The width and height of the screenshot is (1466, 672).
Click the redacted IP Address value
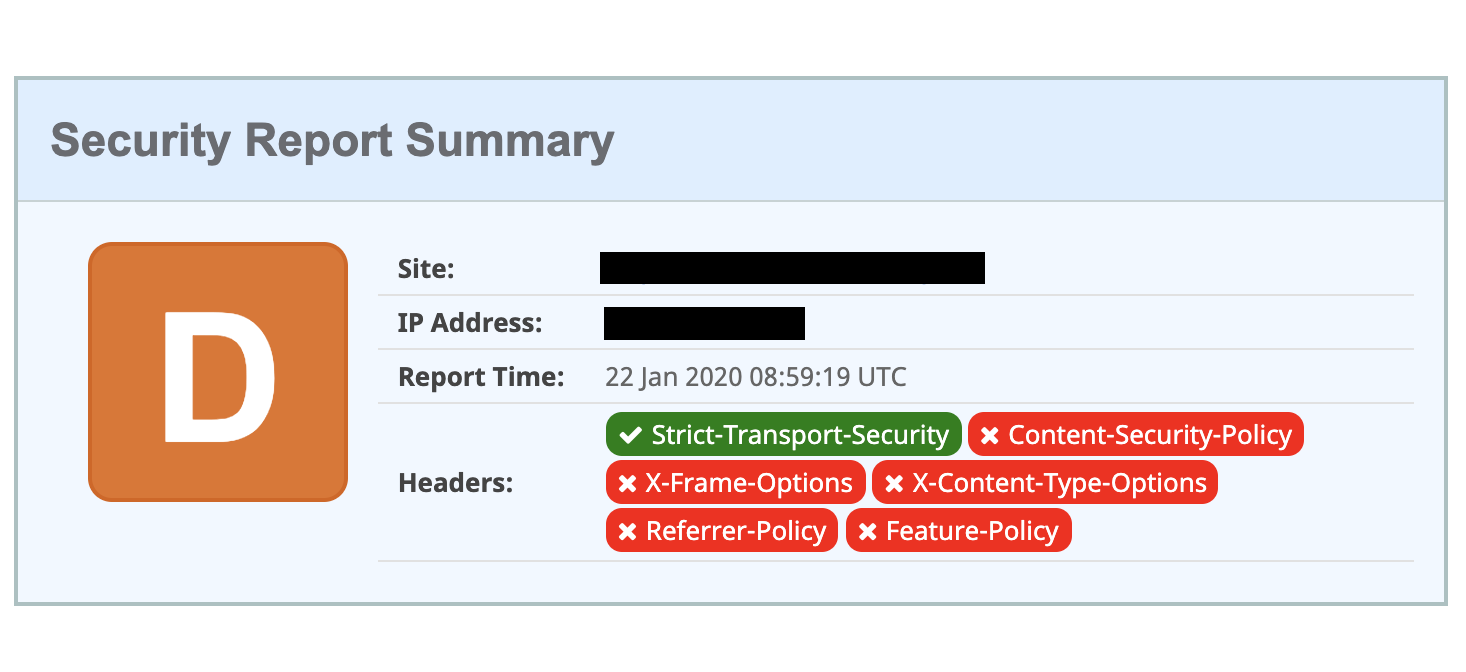(704, 323)
